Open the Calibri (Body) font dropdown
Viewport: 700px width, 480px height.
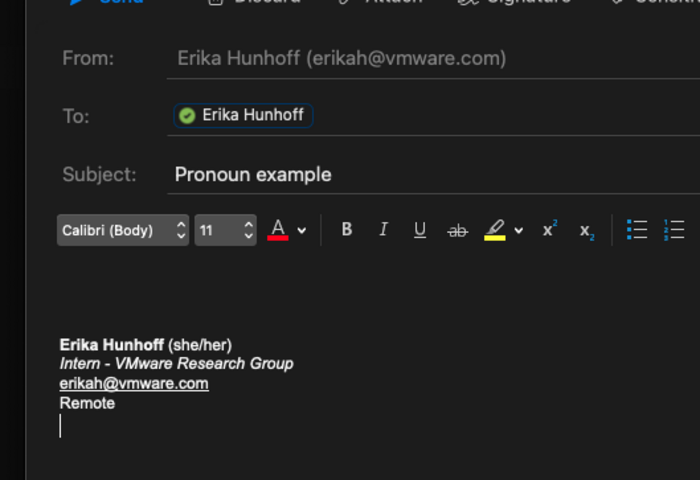point(122,230)
